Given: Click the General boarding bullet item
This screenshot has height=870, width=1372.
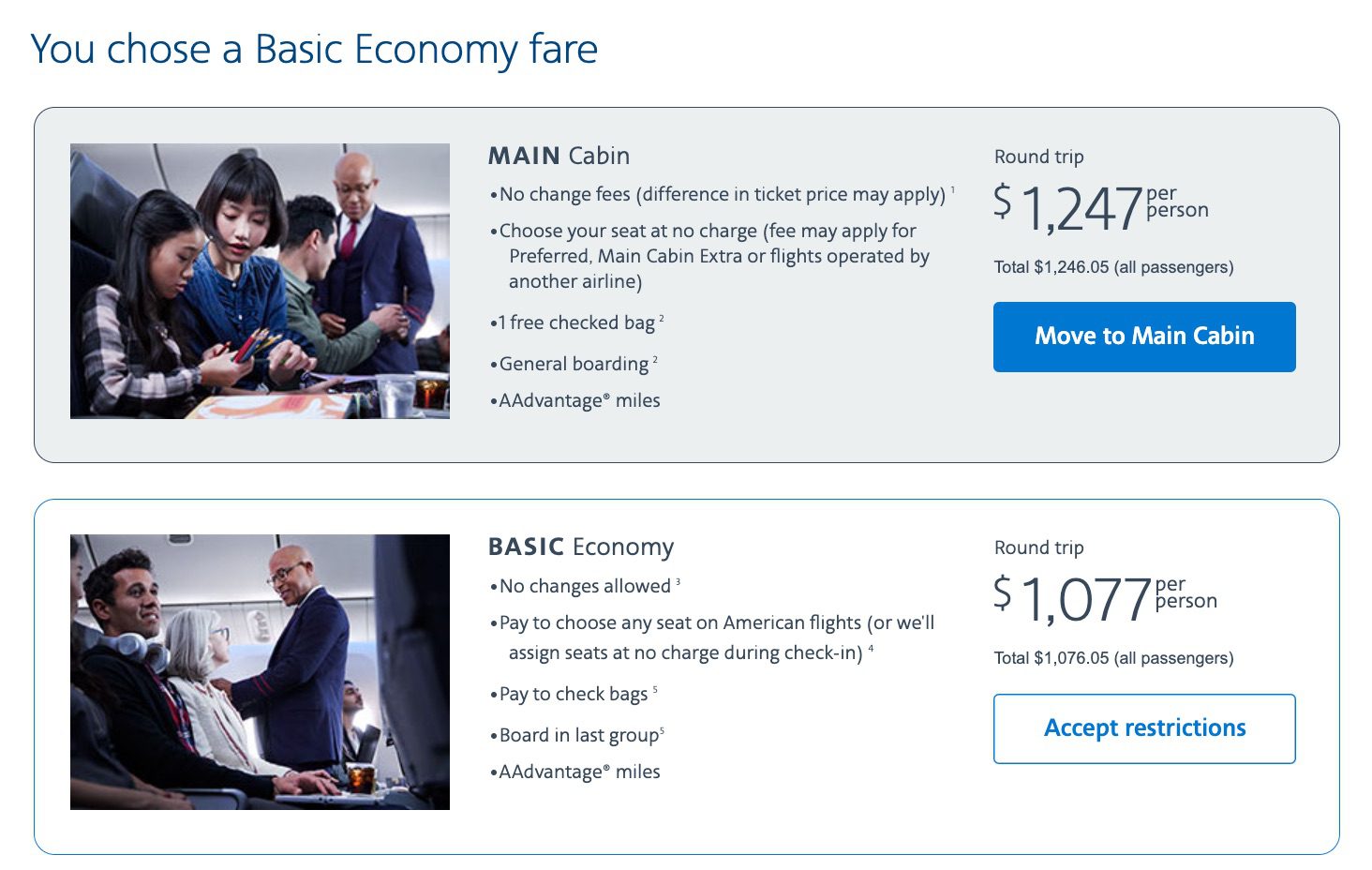Looking at the screenshot, I should [572, 364].
